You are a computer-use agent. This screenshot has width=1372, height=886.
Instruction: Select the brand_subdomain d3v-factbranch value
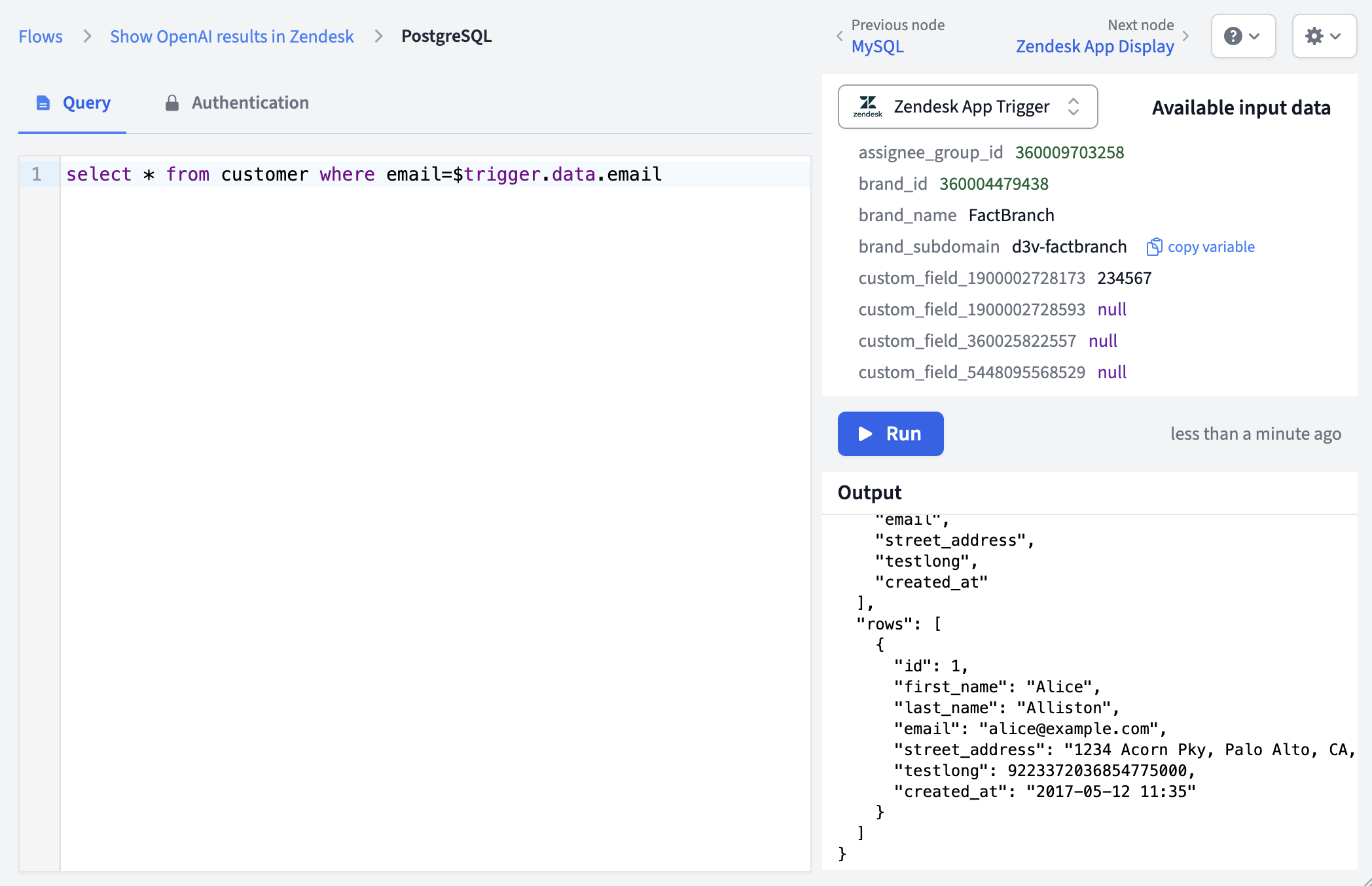1069,247
